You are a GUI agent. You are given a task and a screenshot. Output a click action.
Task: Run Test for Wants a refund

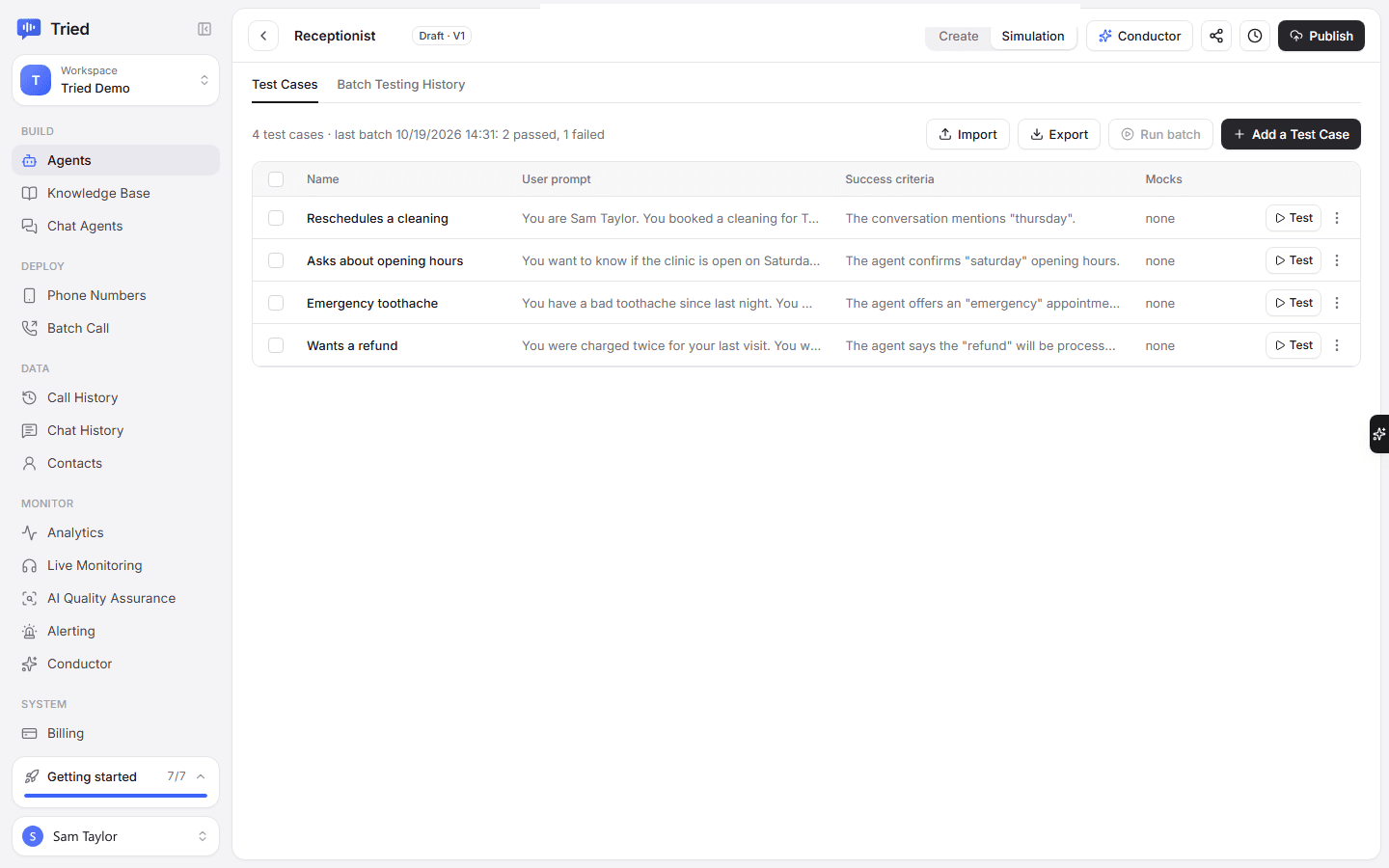(x=1294, y=345)
